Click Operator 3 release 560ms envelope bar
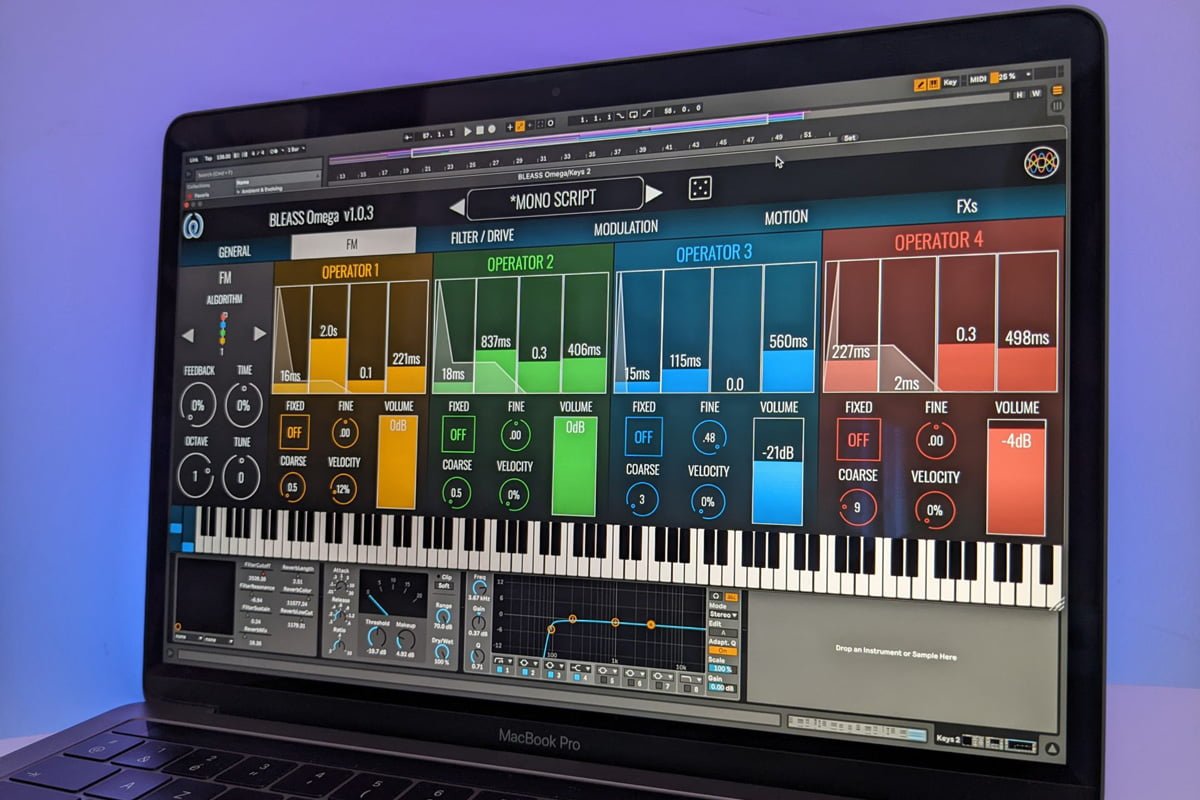The width and height of the screenshot is (1200, 800). [789, 327]
